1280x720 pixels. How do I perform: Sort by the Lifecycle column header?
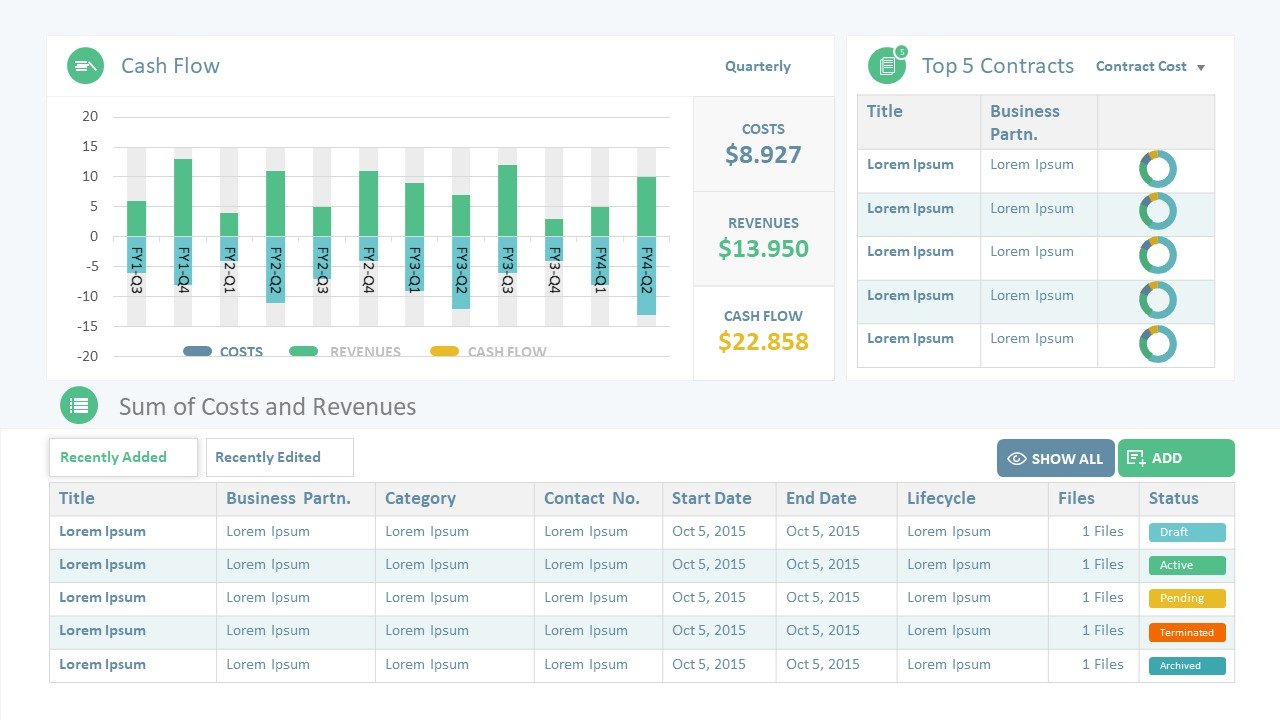[972, 498]
